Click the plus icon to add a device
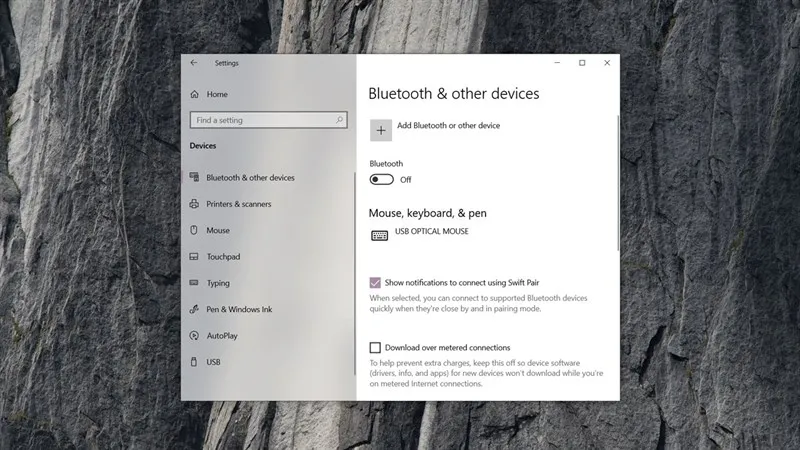The width and height of the screenshot is (800, 450). coord(381,130)
